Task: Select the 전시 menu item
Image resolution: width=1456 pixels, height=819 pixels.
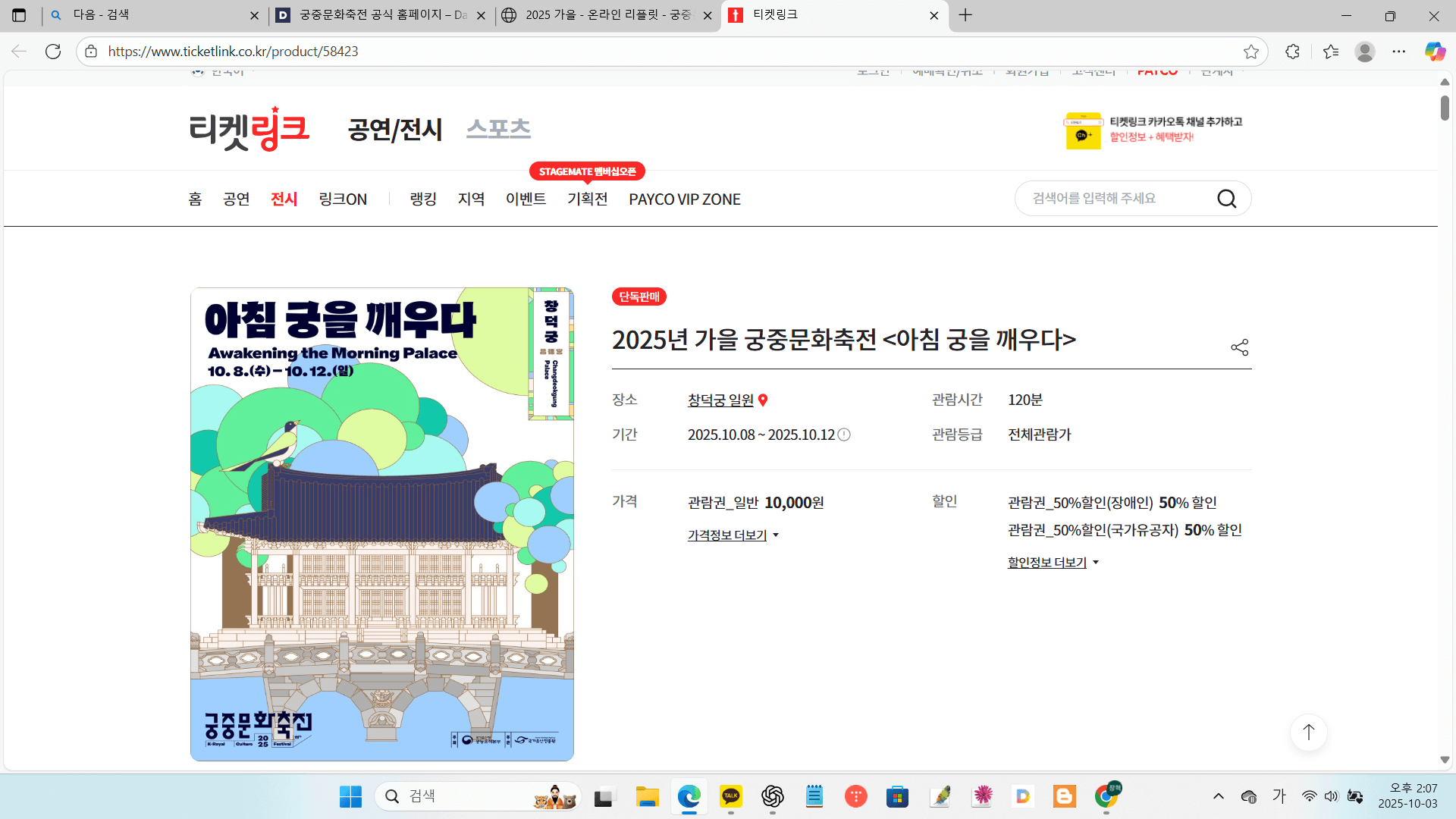Action: pyautogui.click(x=284, y=199)
